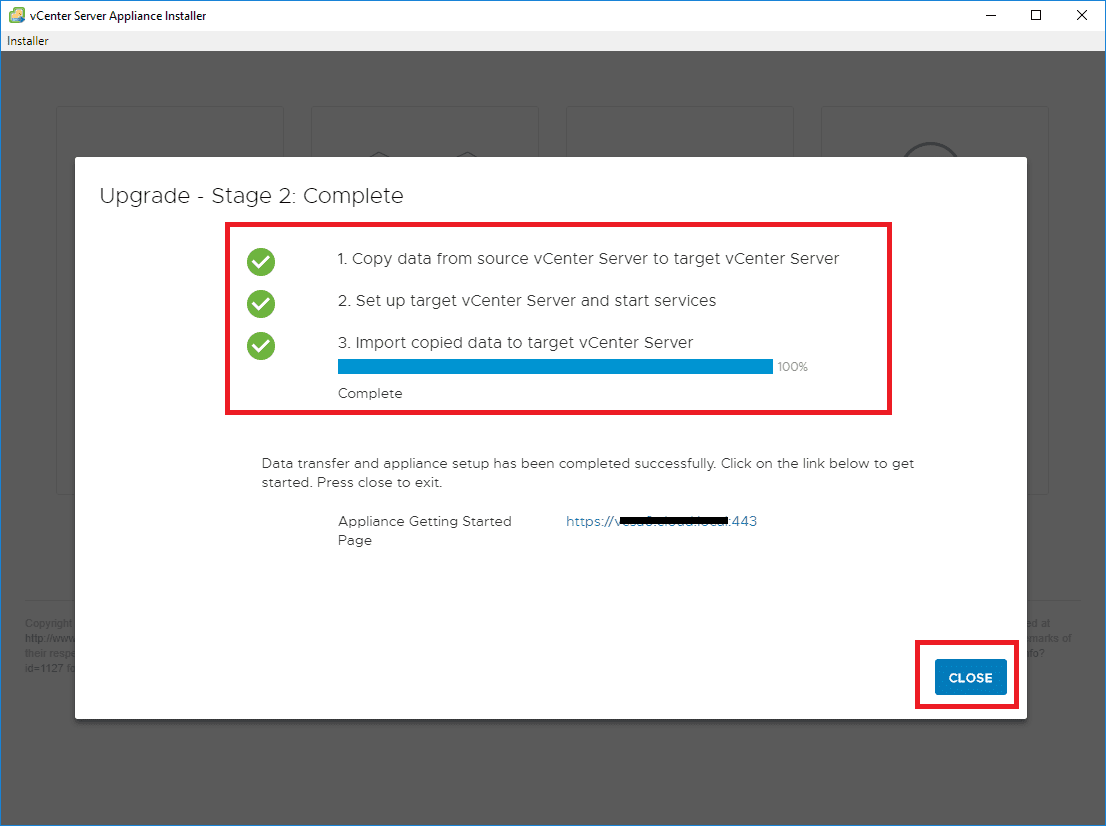Click the green checkmark for Copy data step

pos(261,262)
